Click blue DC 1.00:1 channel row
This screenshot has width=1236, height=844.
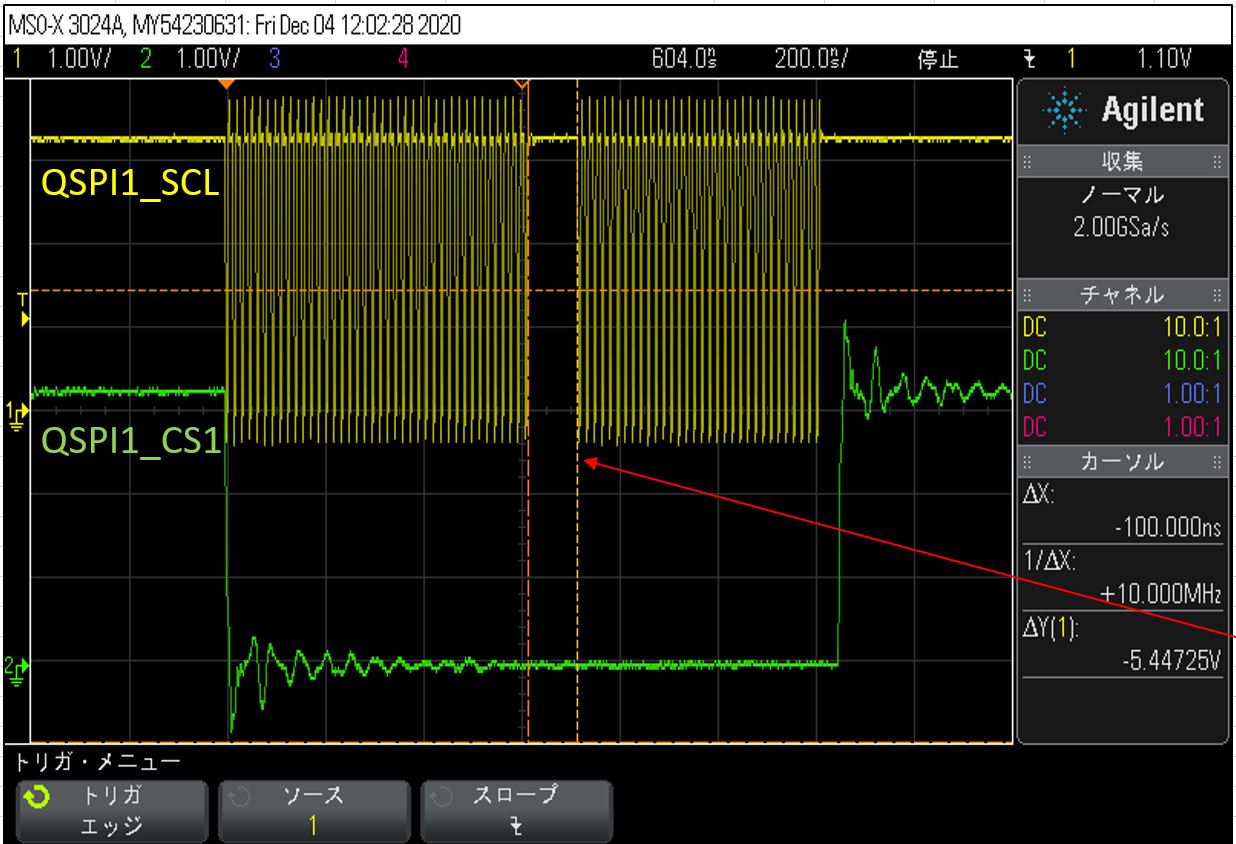(1122, 393)
